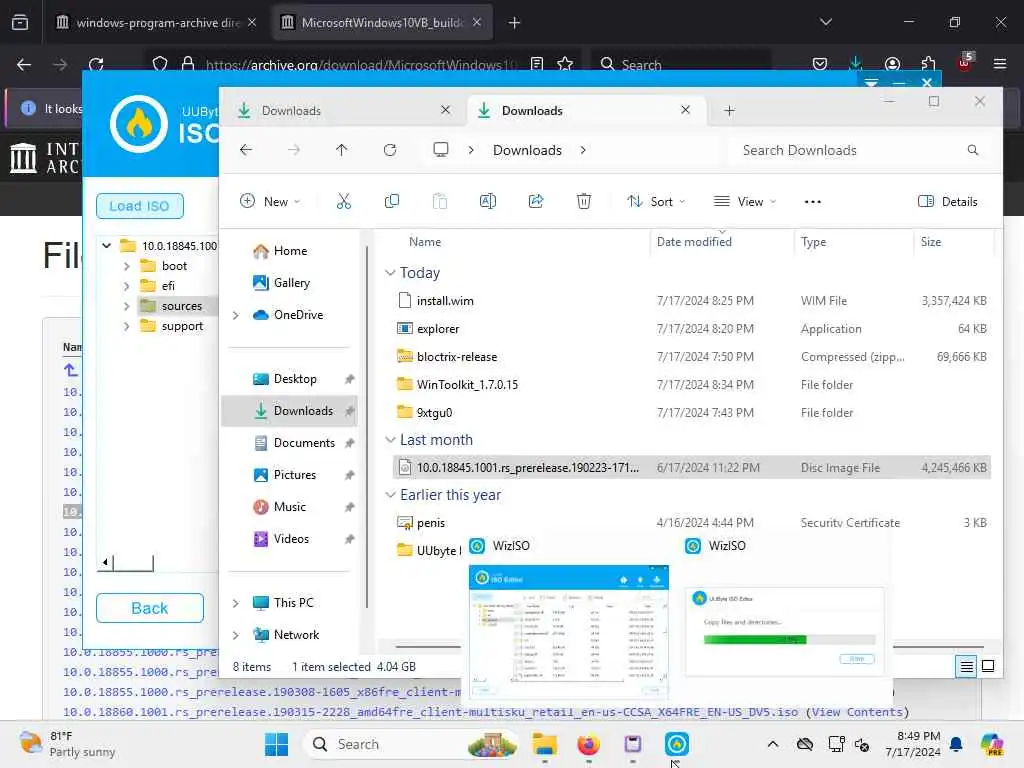1024x768 pixels.
Task: Select the sources folder in ISO tree
Action: pos(181,306)
